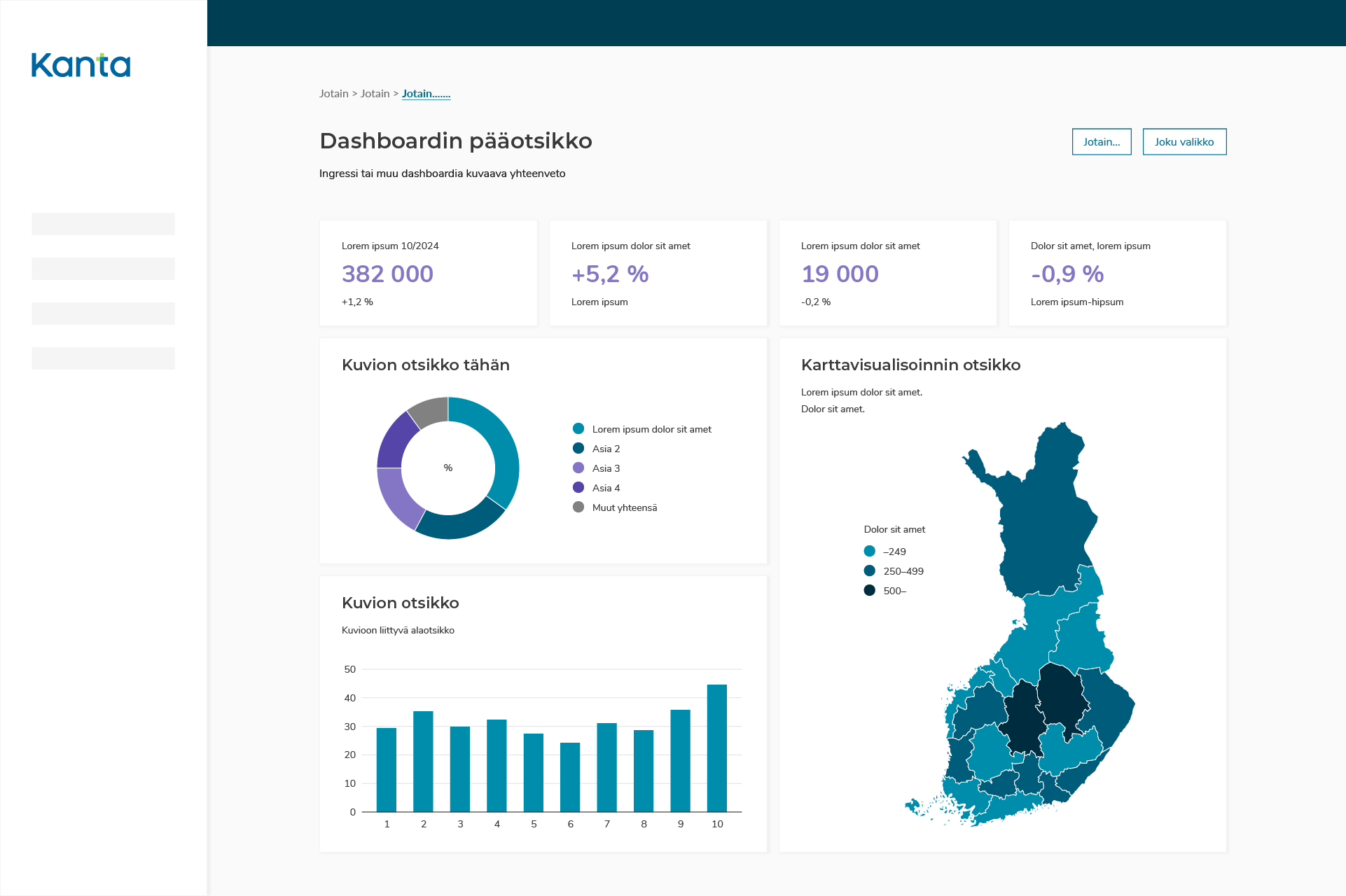Click the Asia 4 legend color dot

(x=578, y=487)
